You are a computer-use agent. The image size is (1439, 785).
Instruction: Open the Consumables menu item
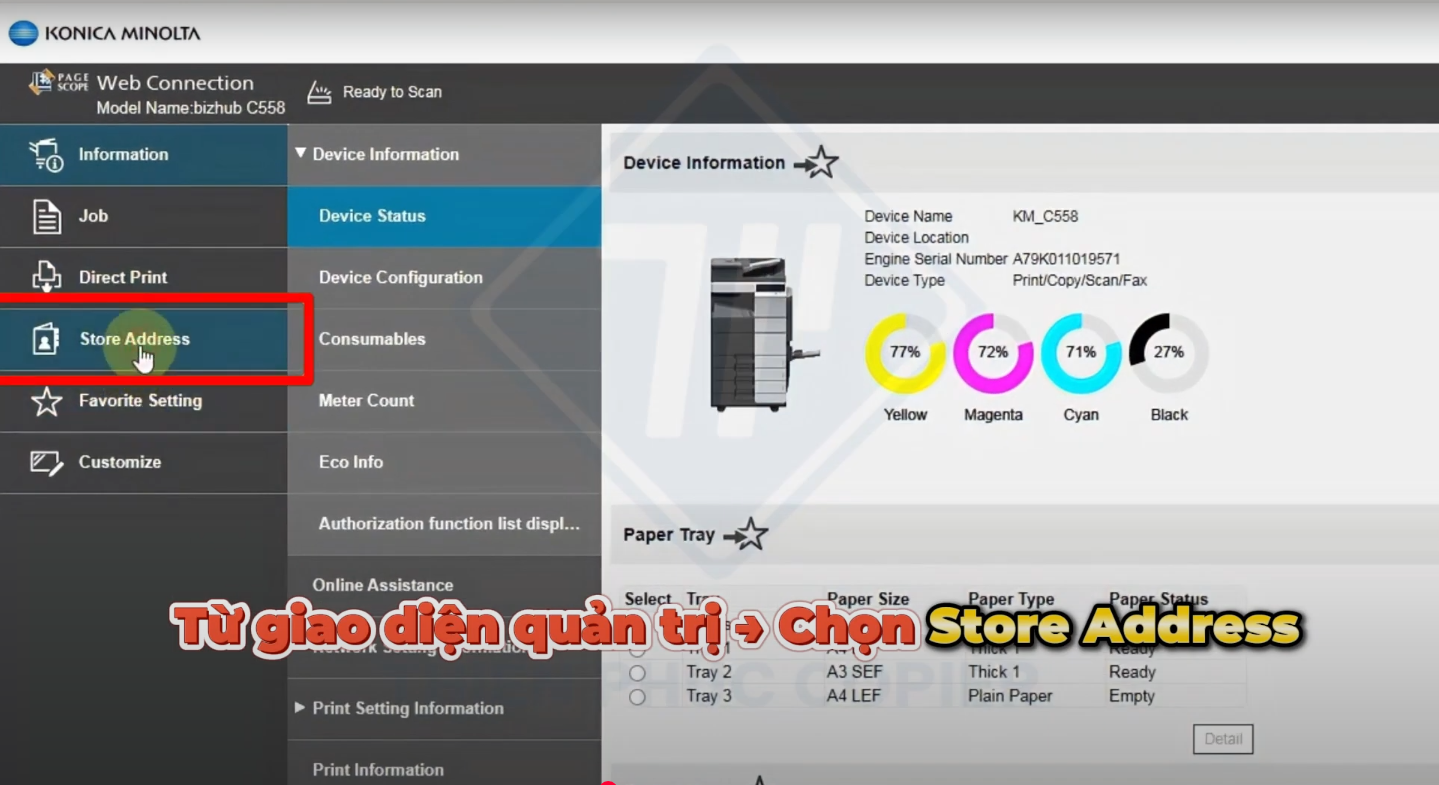pos(372,339)
